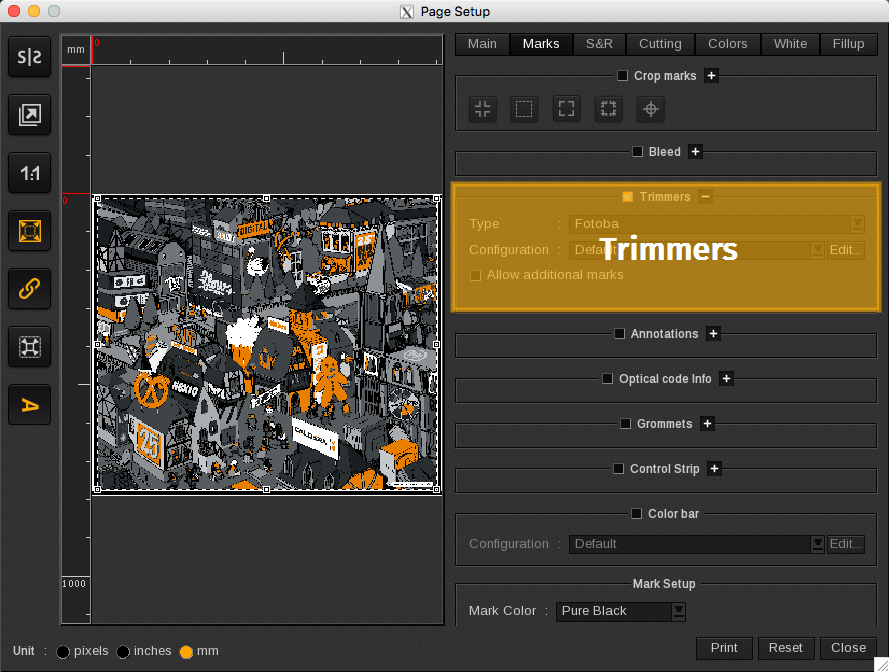Click the orange chain link icon
The image size is (889, 672).
(30, 289)
